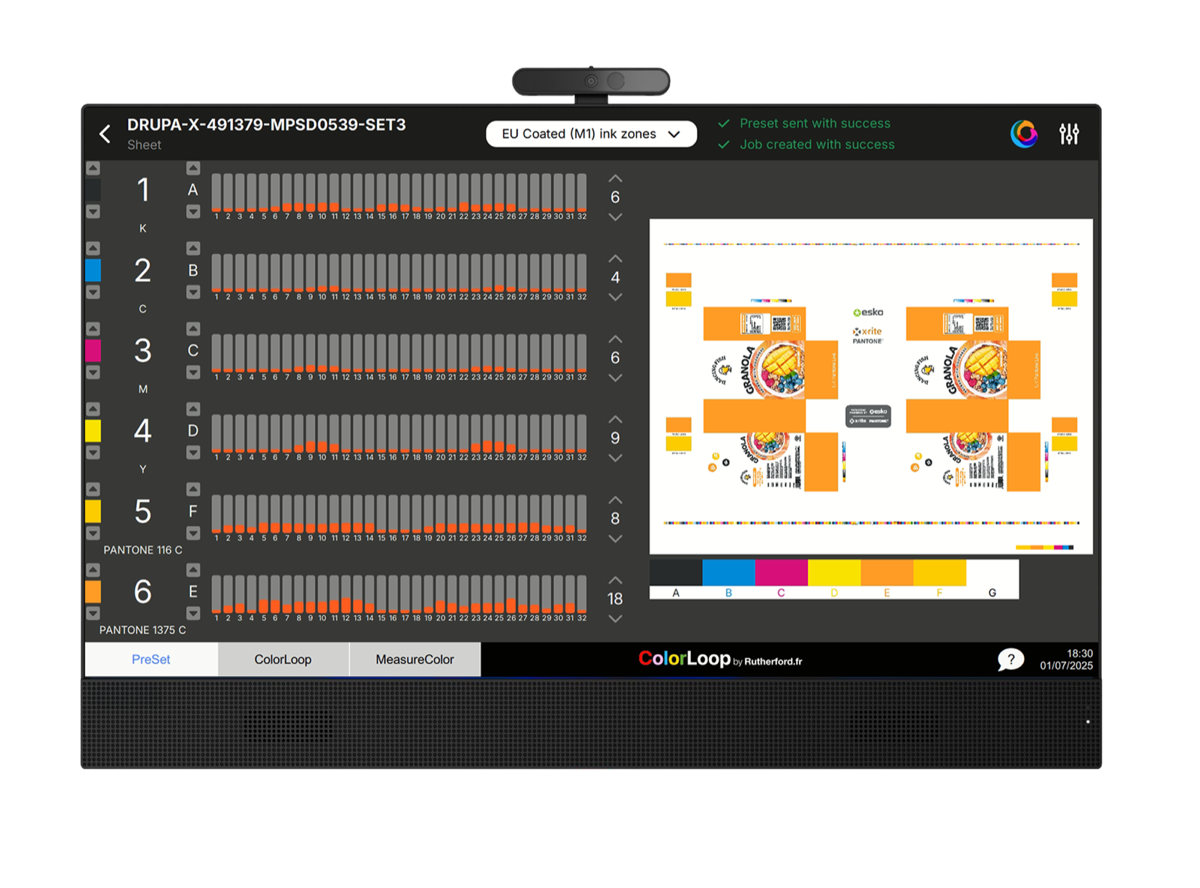The height and width of the screenshot is (888, 1200).
Task: Adjust ink zone 12 bar in row E
Action: [x=346, y=594]
